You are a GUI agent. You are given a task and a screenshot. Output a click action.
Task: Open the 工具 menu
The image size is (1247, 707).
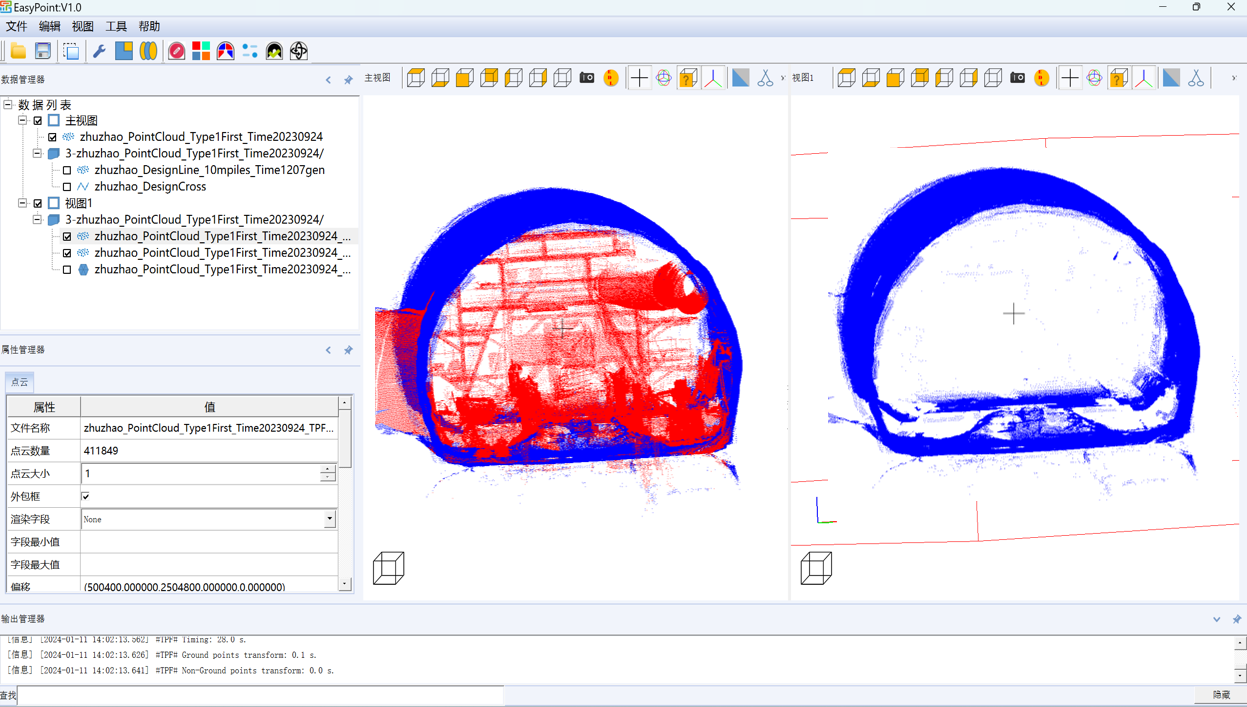(x=116, y=27)
